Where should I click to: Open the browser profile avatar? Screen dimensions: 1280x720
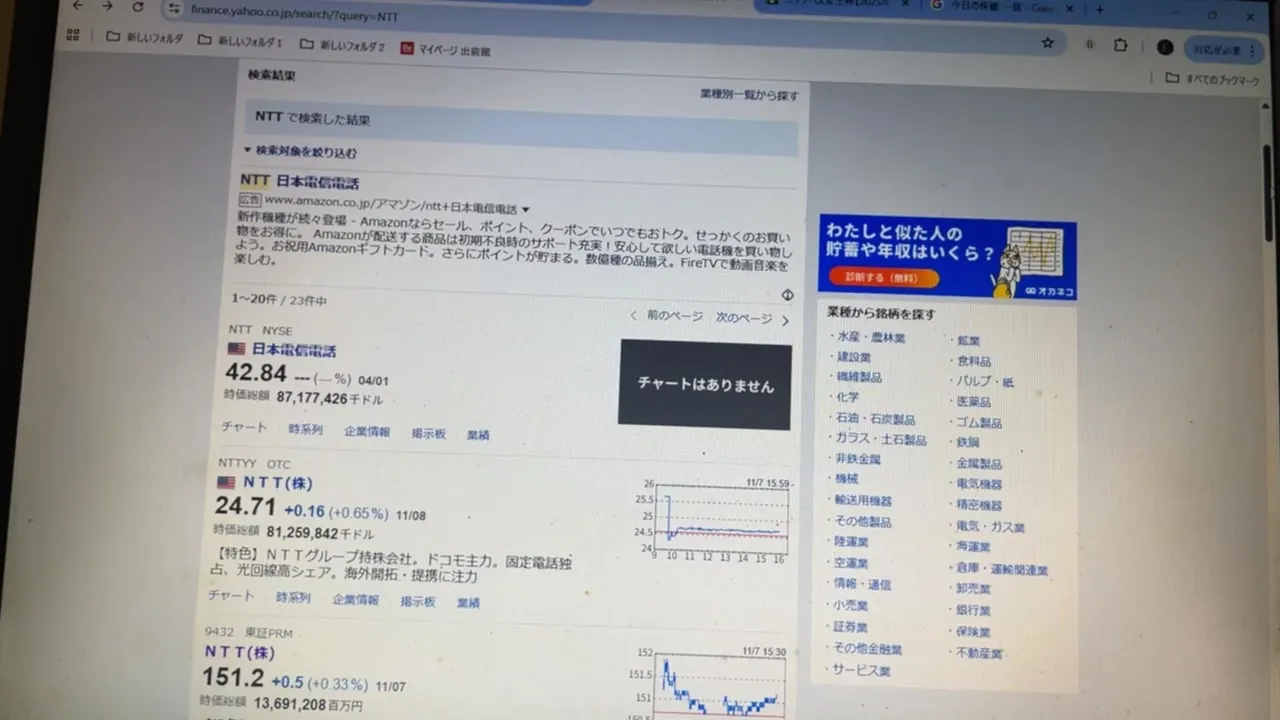(1164, 47)
